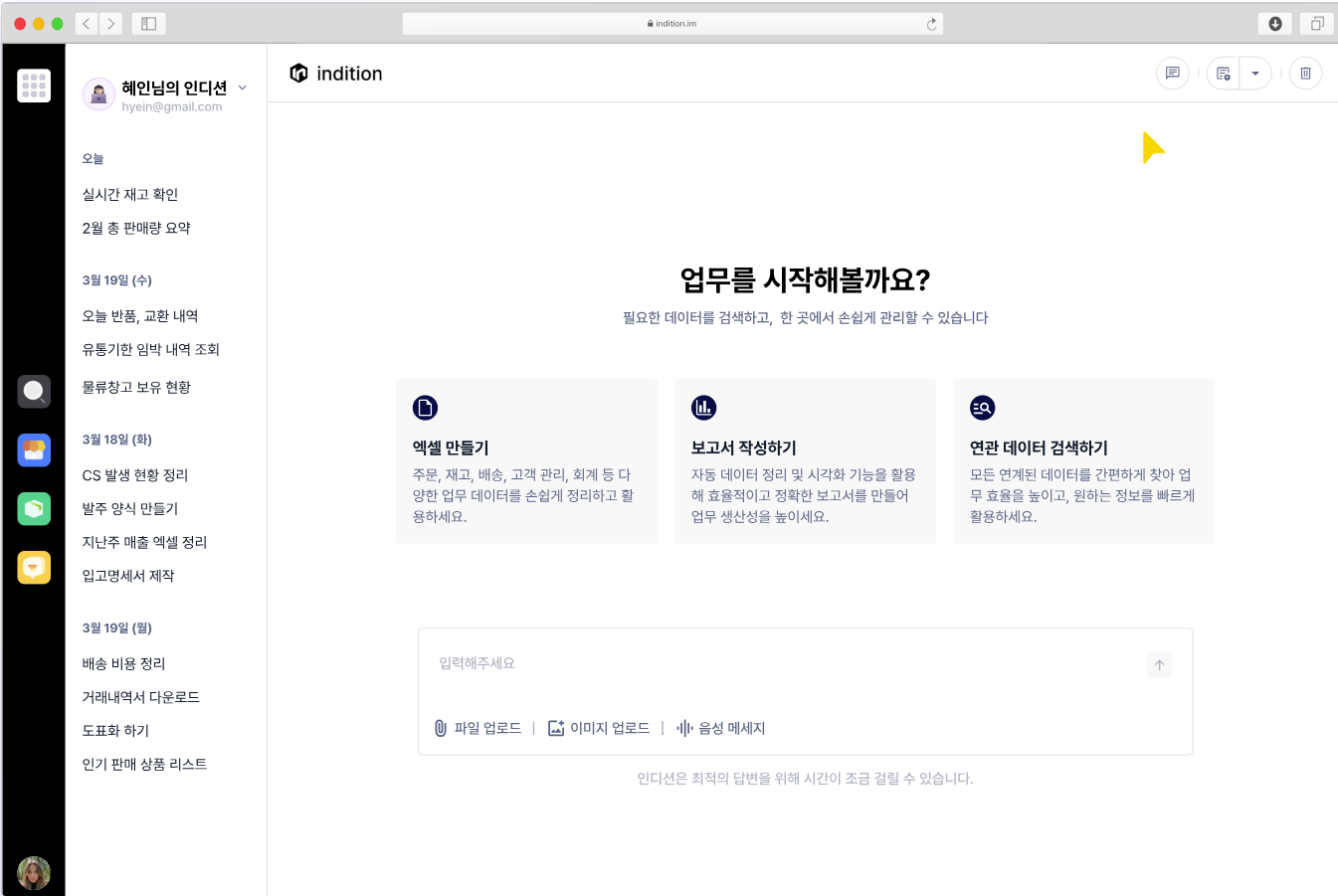Open the chat message icon in the header
The height and width of the screenshot is (896, 1338).
tap(1173, 73)
